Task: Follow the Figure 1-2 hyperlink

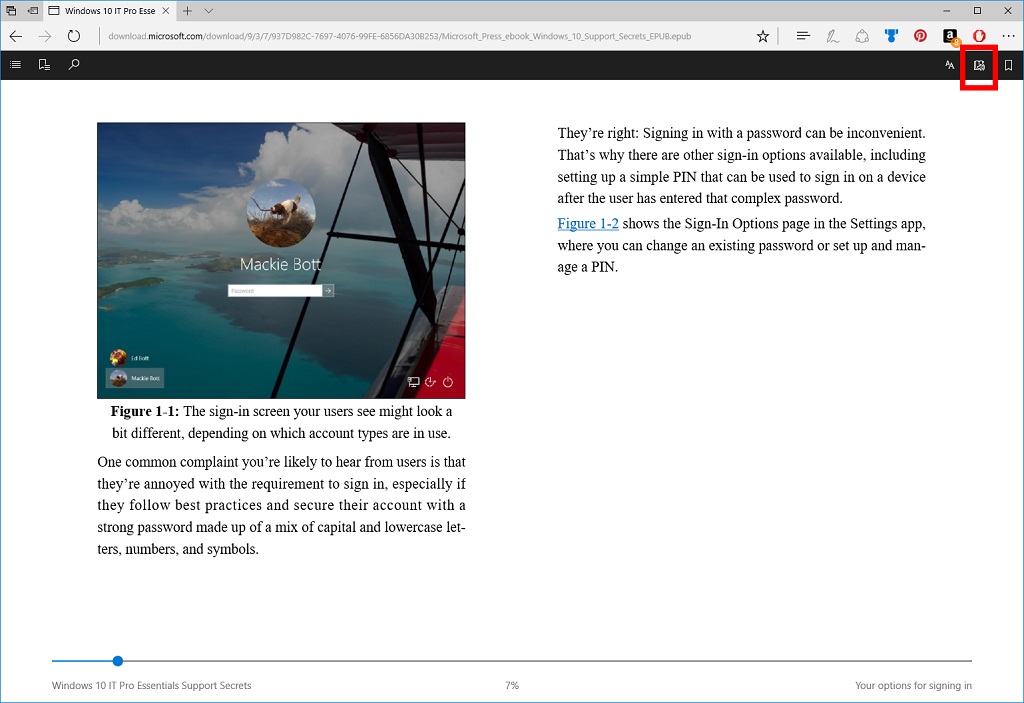Action: [x=587, y=223]
